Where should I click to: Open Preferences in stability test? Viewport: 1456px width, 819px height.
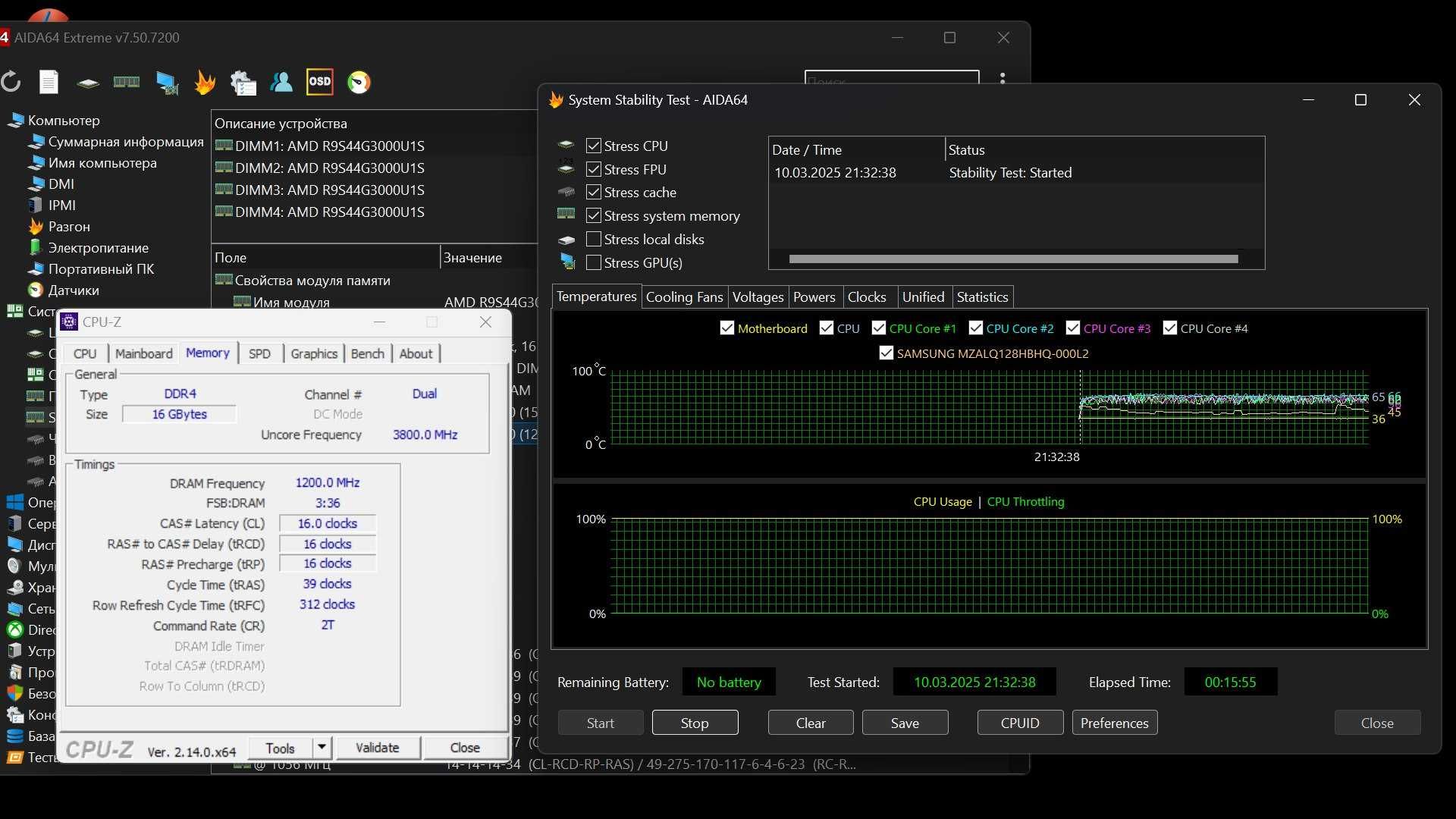1115,723
